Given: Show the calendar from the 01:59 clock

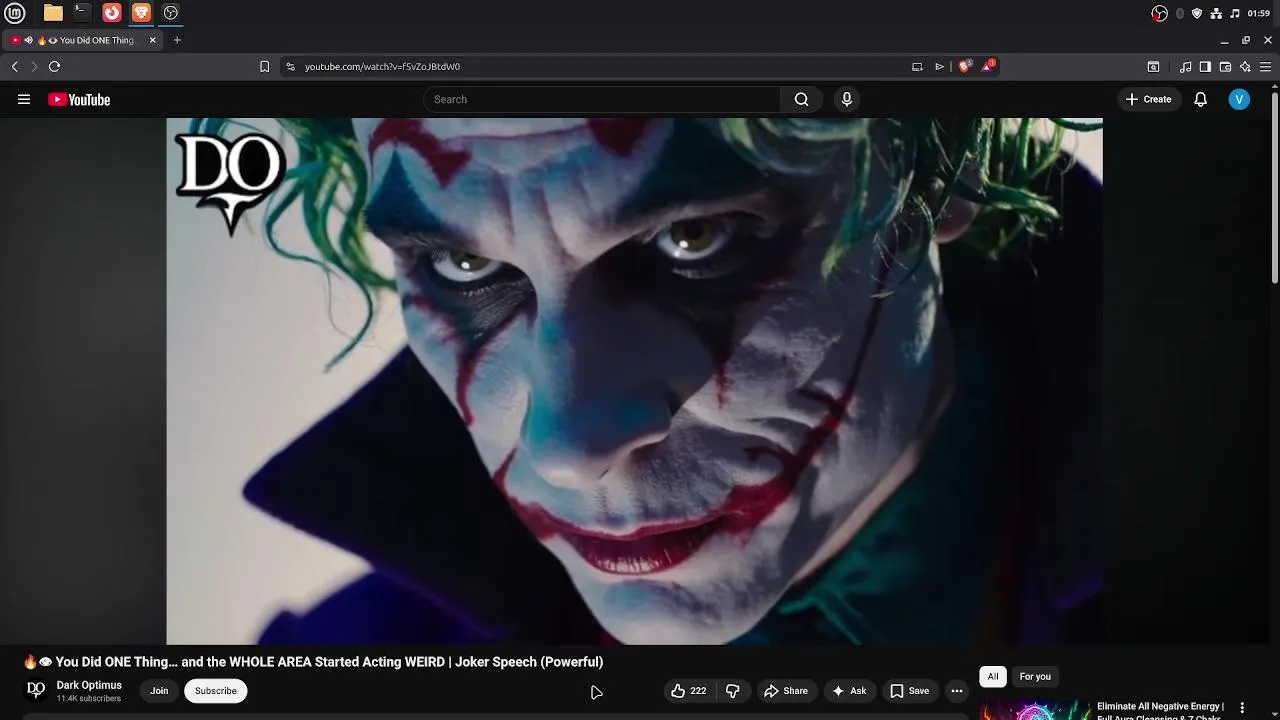Looking at the screenshot, I should pos(1259,13).
